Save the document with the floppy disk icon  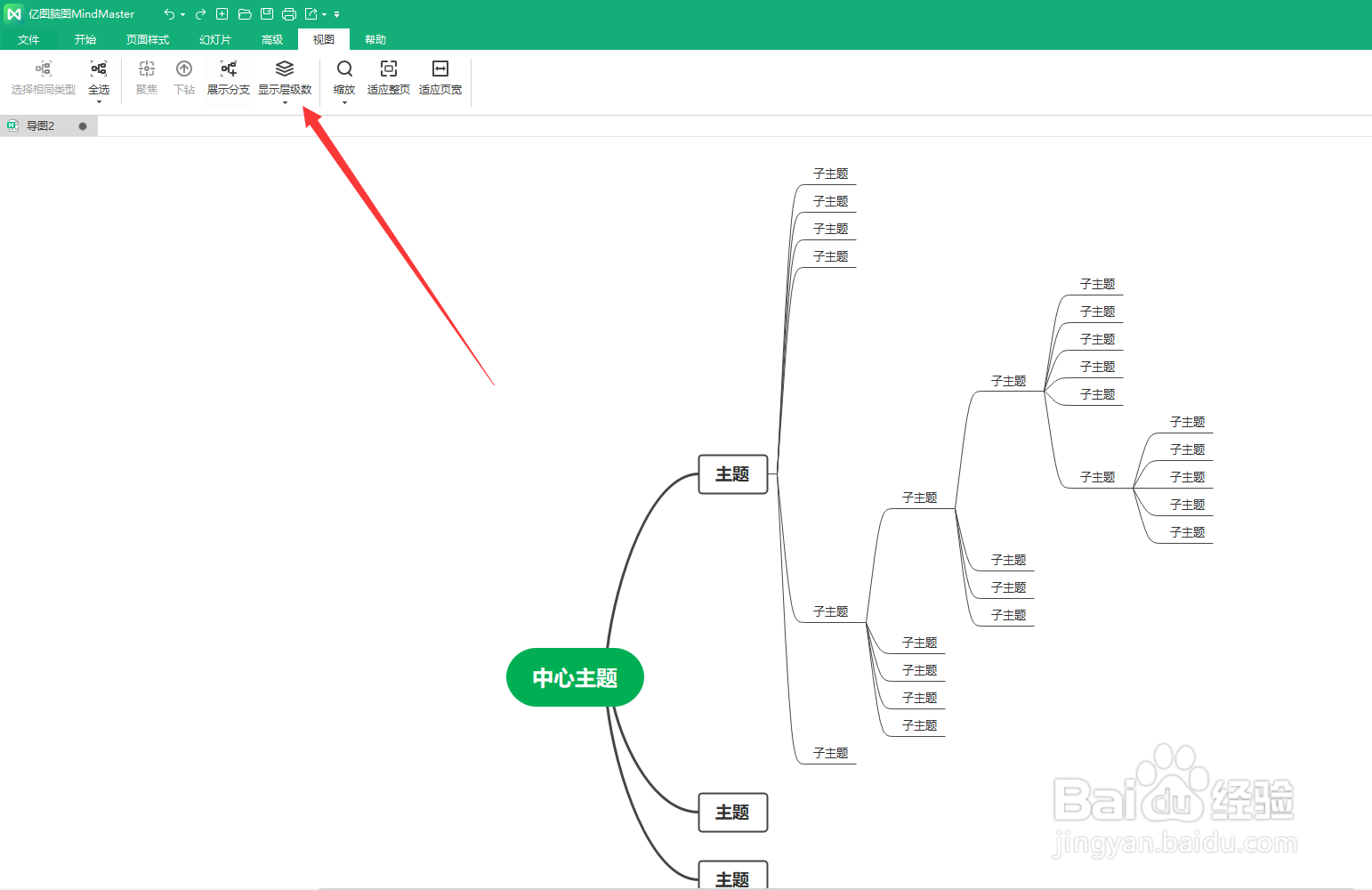267,14
